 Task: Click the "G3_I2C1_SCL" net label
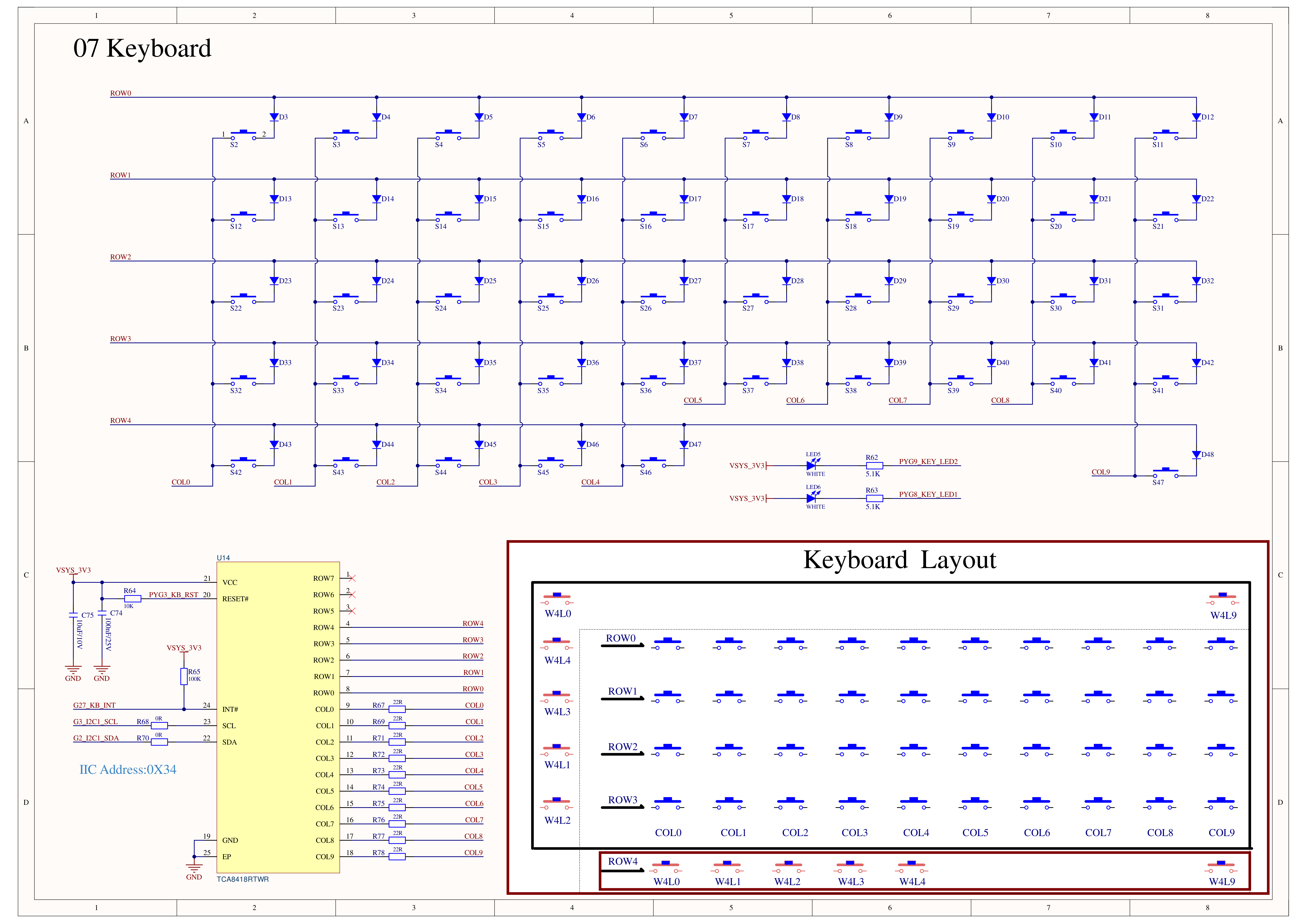pos(96,722)
